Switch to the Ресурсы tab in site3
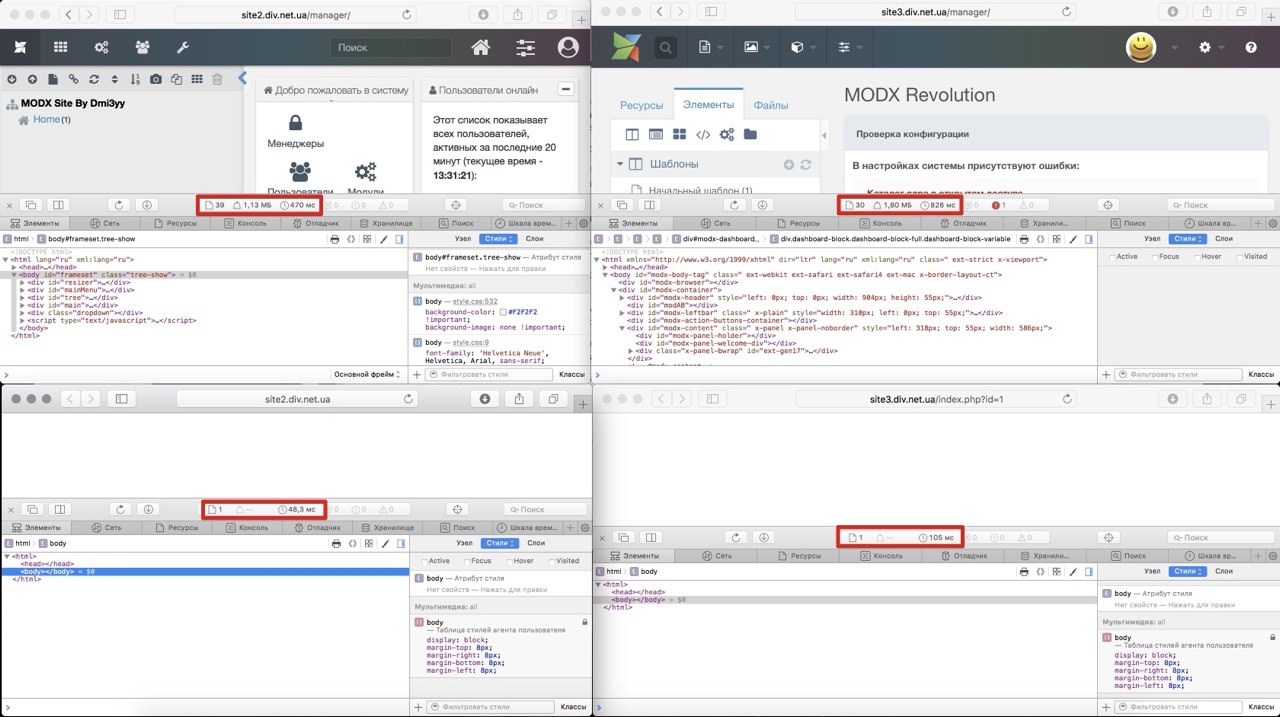Viewport: 1280px width, 717px height. point(641,105)
